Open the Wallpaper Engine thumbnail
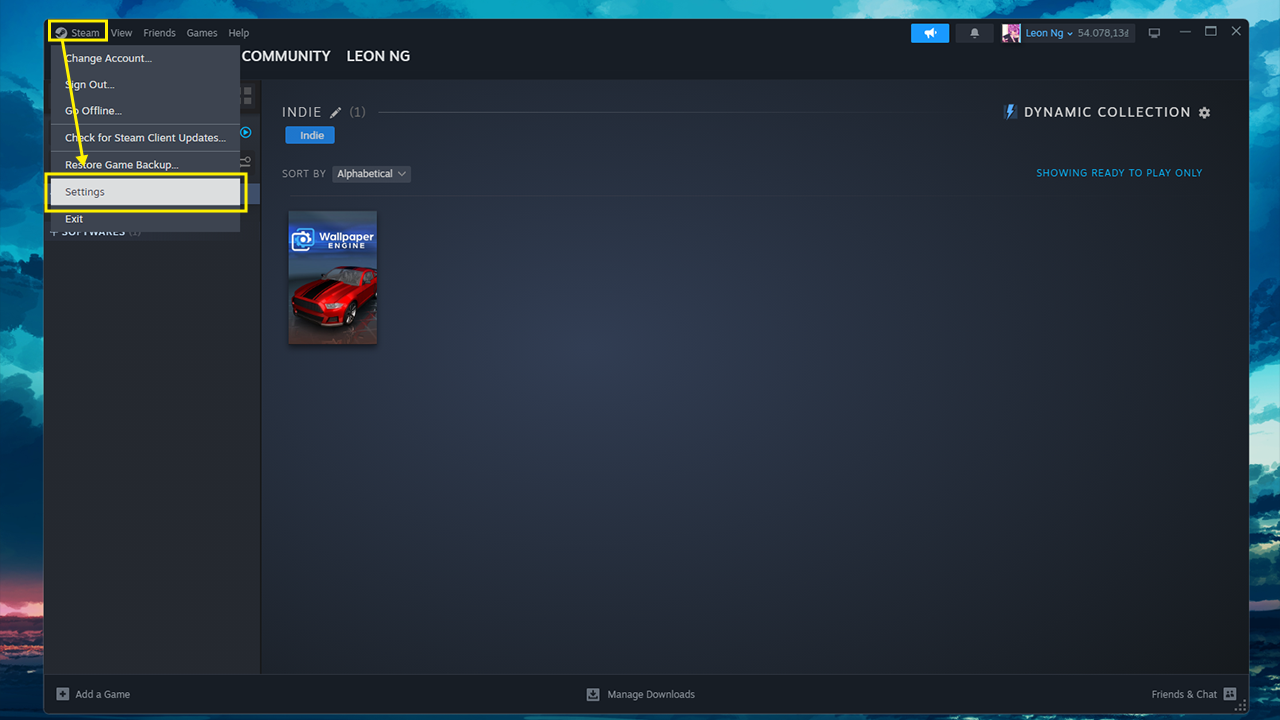This screenshot has width=1280, height=720. tap(333, 277)
